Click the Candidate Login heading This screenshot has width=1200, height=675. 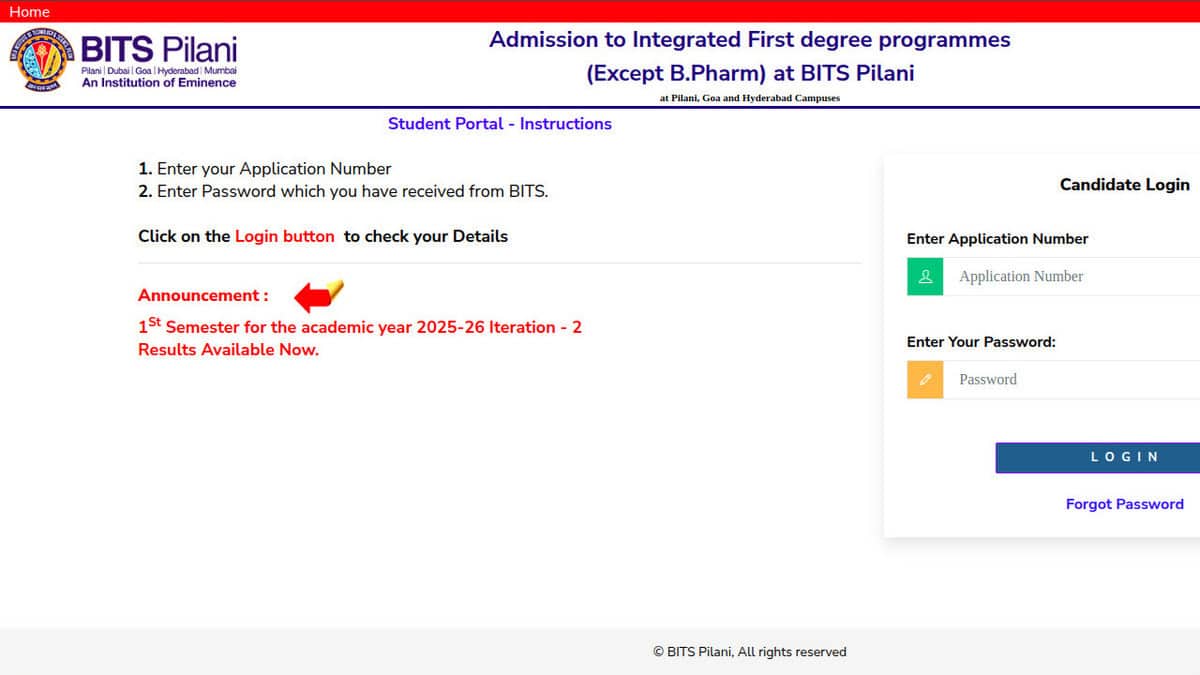click(1124, 184)
